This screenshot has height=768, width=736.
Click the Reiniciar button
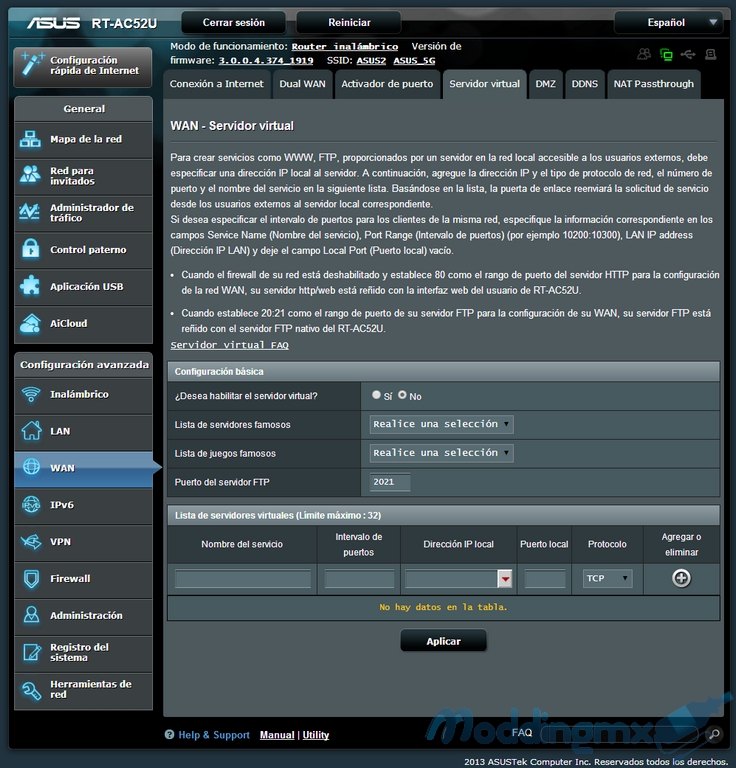click(x=349, y=23)
